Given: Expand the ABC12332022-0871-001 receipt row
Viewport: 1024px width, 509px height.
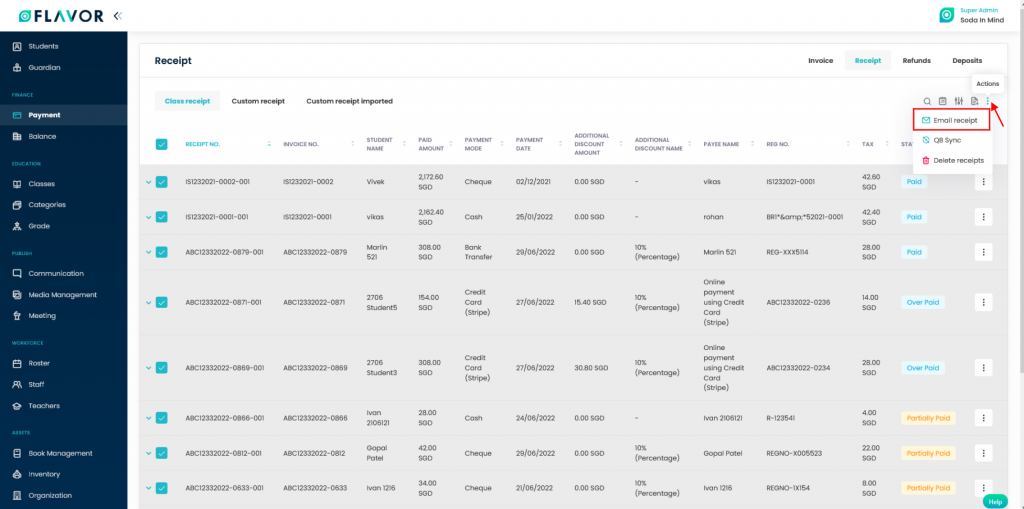Looking at the screenshot, I should tap(148, 302).
